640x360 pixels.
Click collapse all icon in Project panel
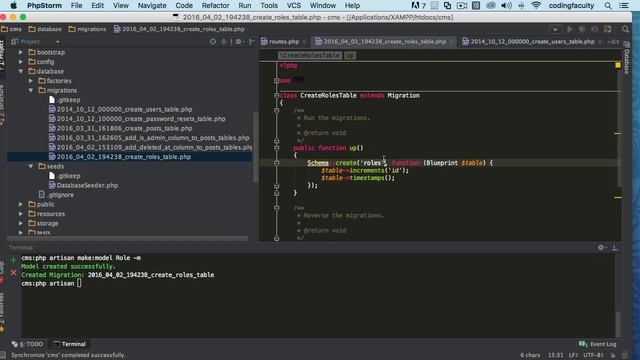coord(223,42)
